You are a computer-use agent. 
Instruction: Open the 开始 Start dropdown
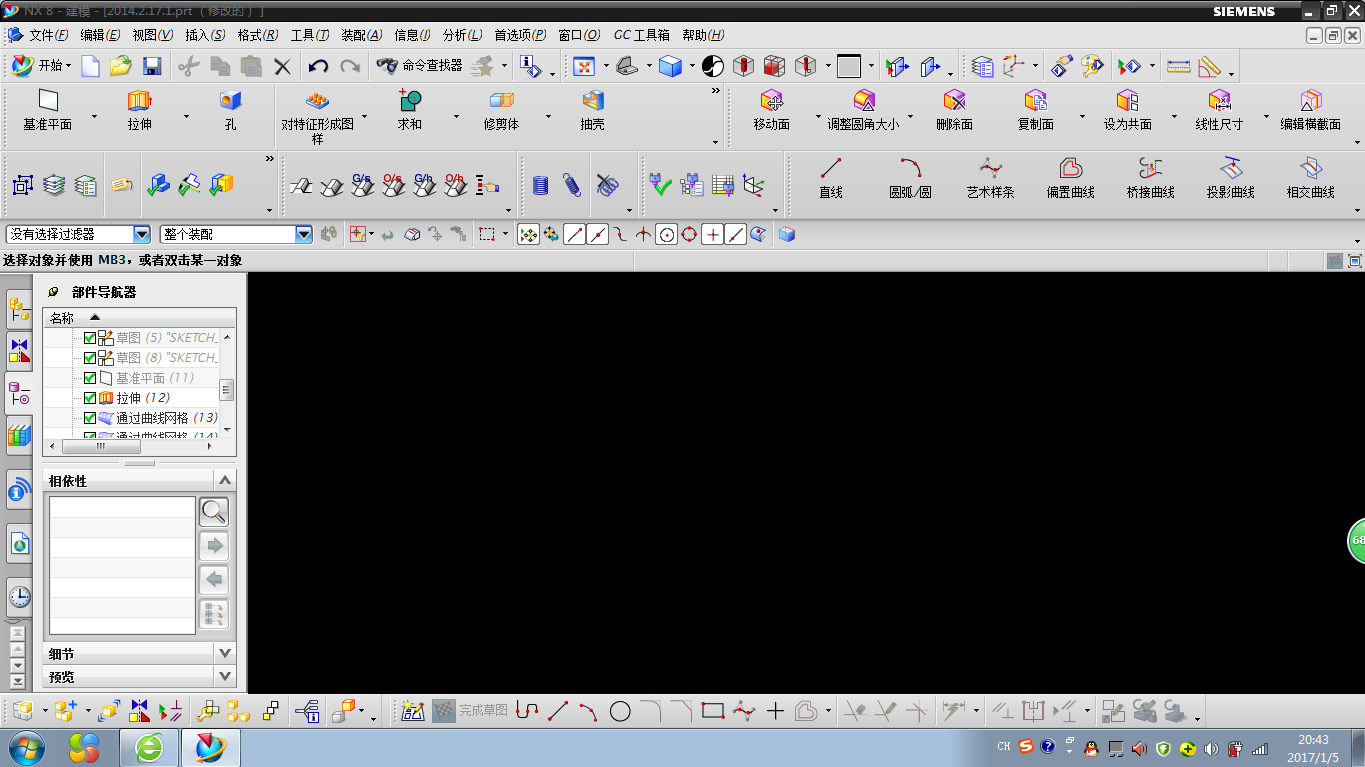click(x=41, y=66)
